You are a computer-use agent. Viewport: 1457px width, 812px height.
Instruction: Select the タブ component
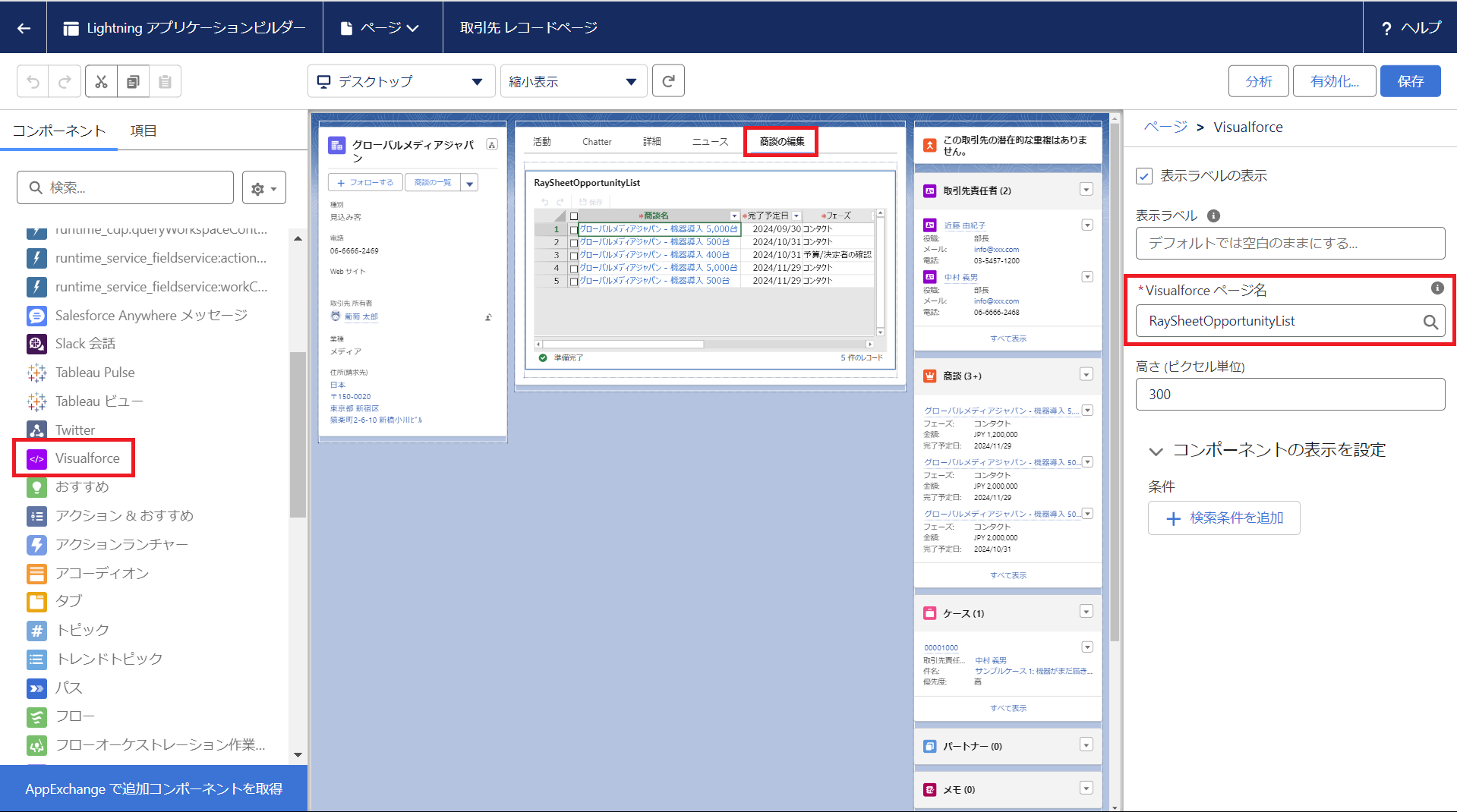click(x=54, y=602)
